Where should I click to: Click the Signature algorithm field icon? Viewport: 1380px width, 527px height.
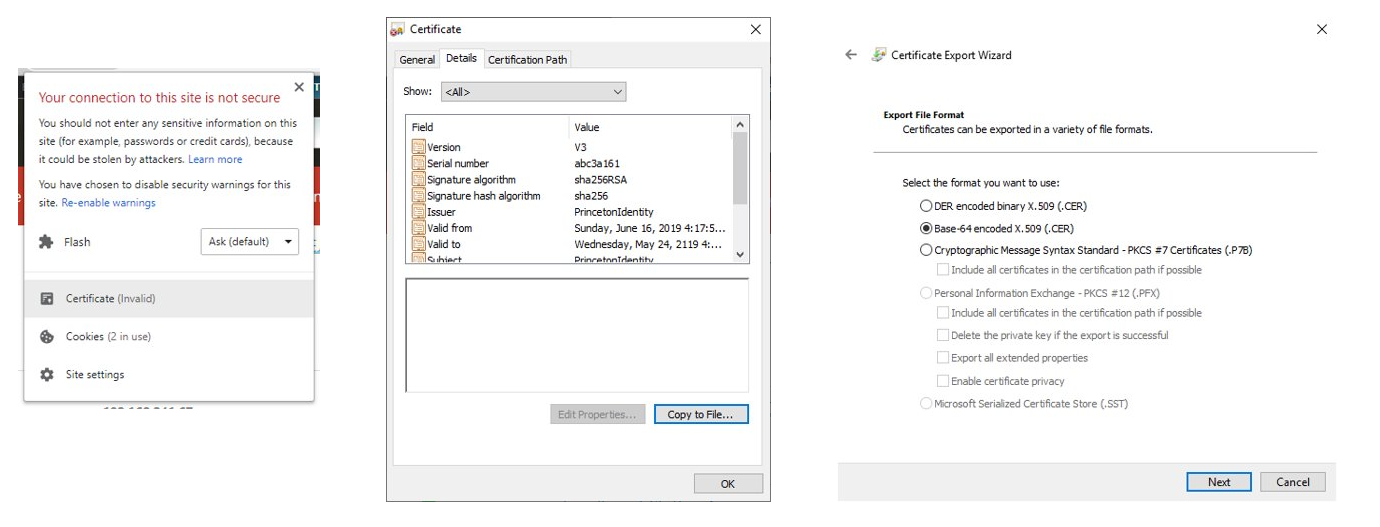419,179
